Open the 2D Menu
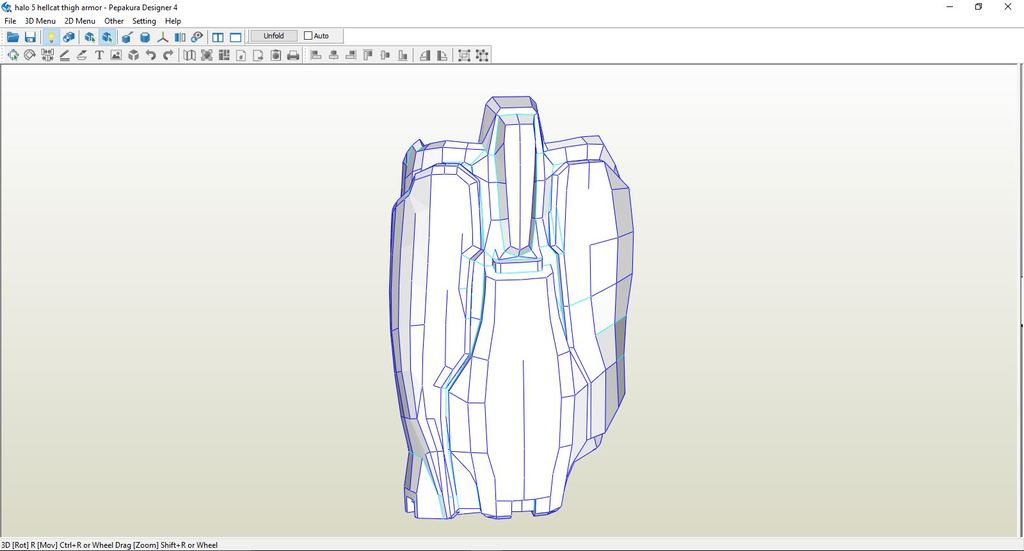 (80, 21)
